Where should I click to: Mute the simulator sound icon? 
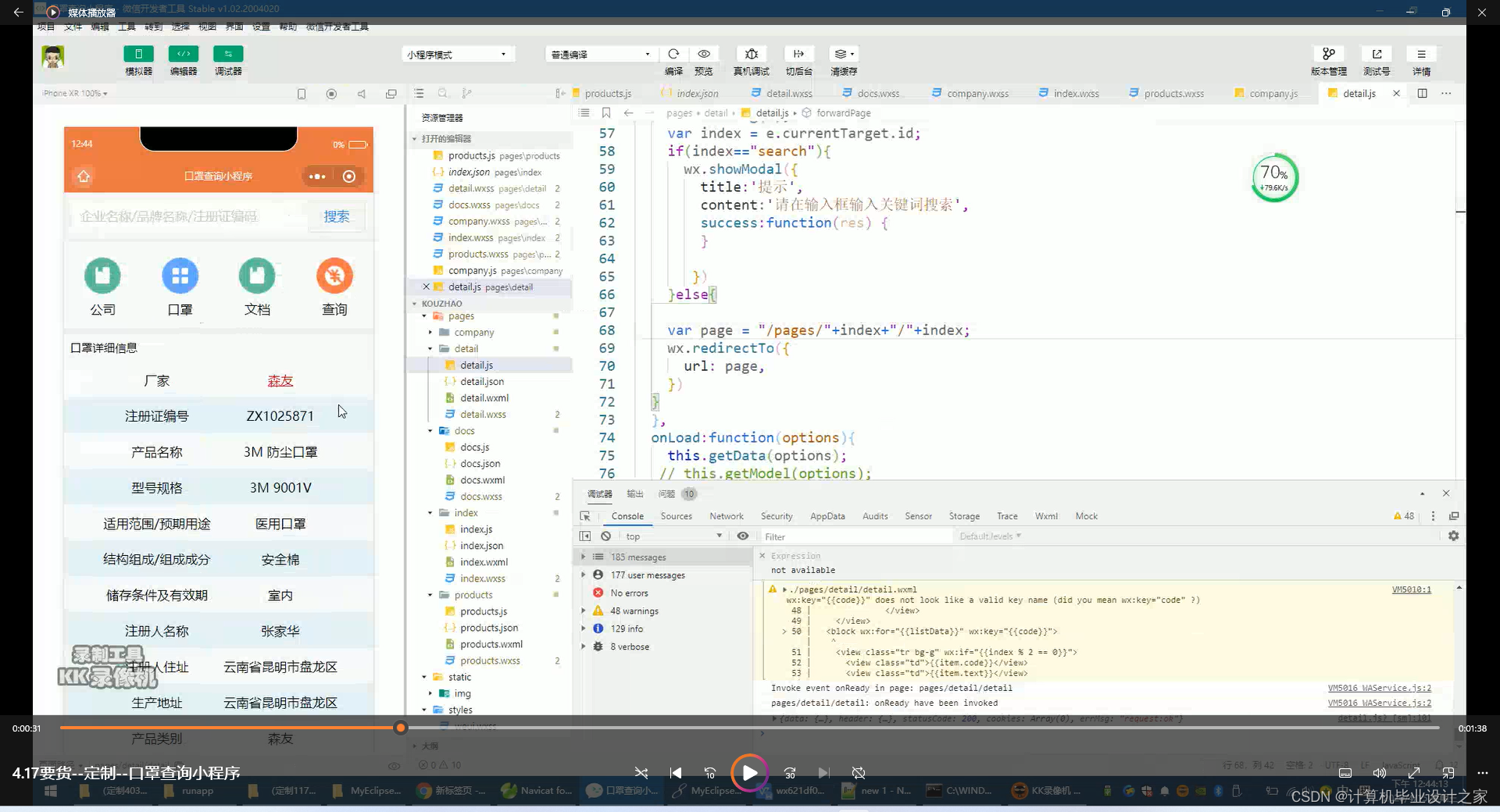tap(361, 94)
